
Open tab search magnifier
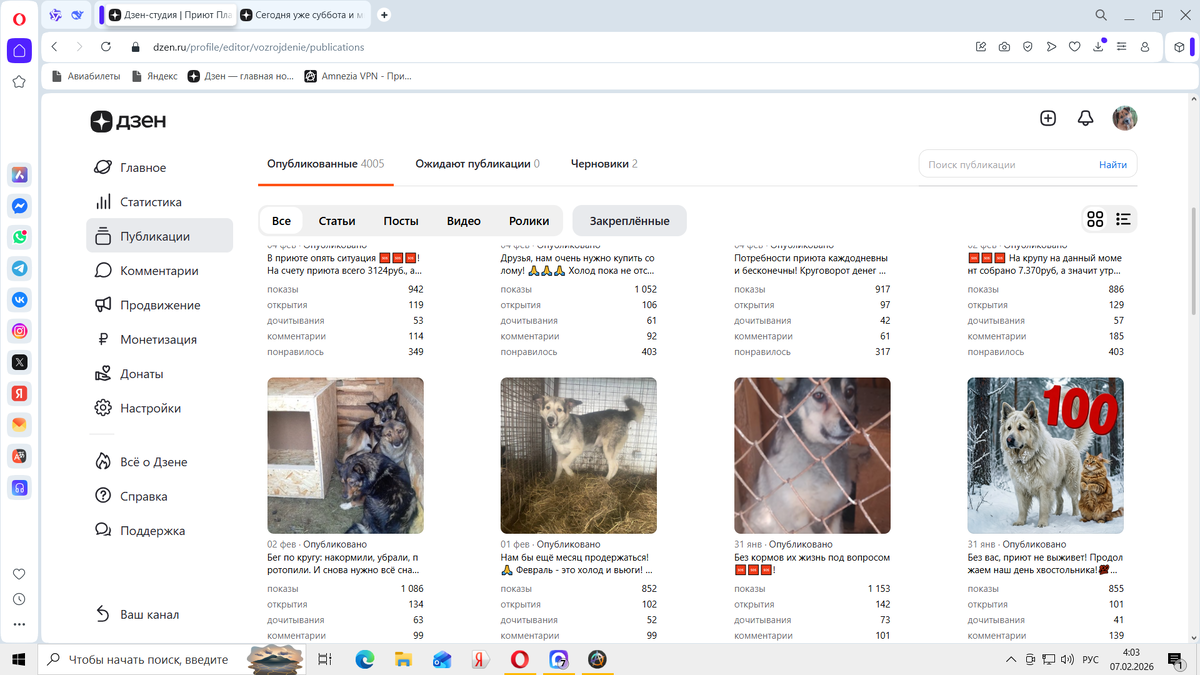(x=1101, y=15)
